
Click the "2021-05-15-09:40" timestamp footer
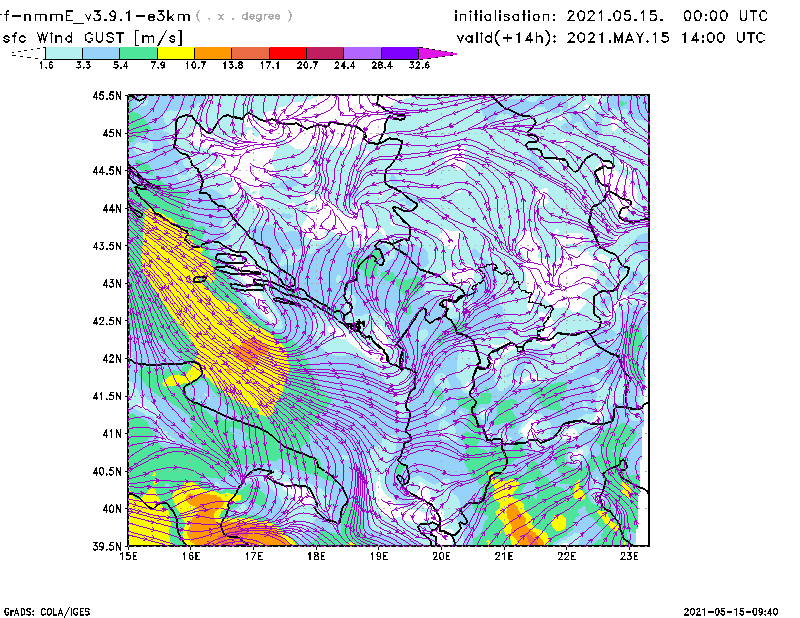tap(731, 612)
